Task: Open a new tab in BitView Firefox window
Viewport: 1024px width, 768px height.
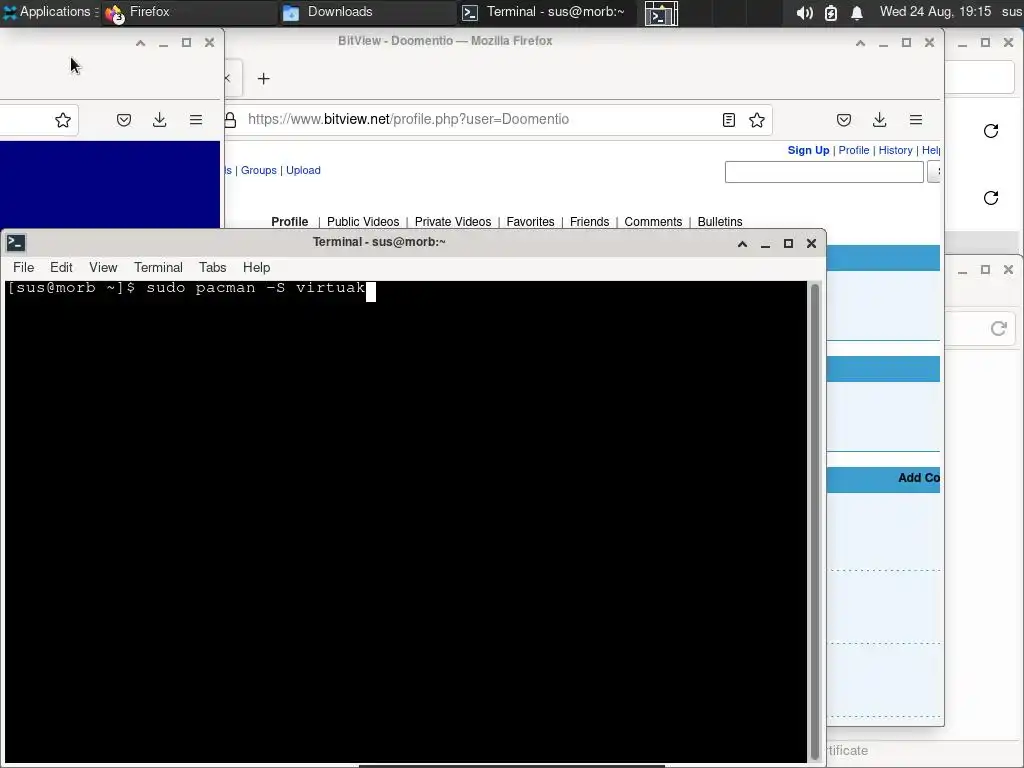Action: tap(263, 78)
